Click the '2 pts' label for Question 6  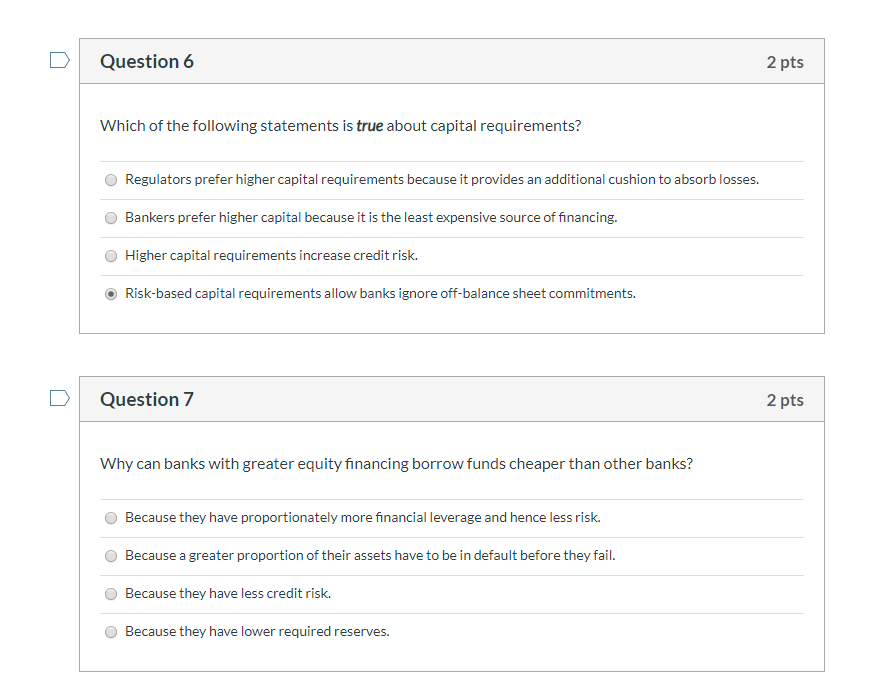785,61
